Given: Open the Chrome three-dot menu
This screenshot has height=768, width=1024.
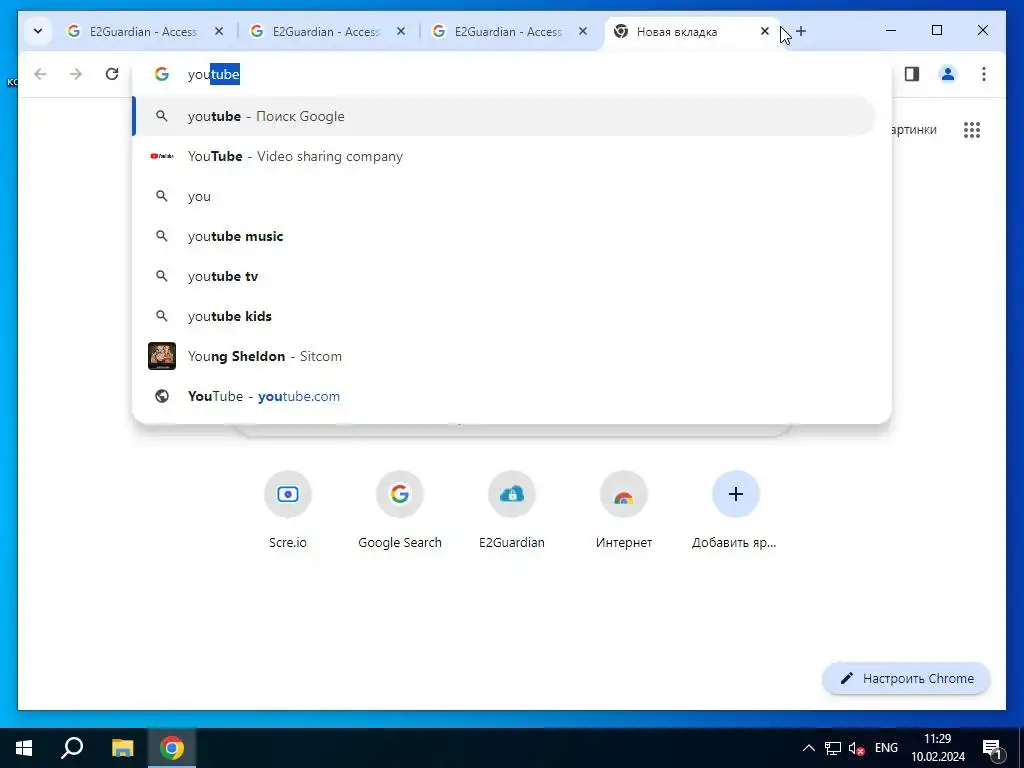Looking at the screenshot, I should [x=984, y=74].
